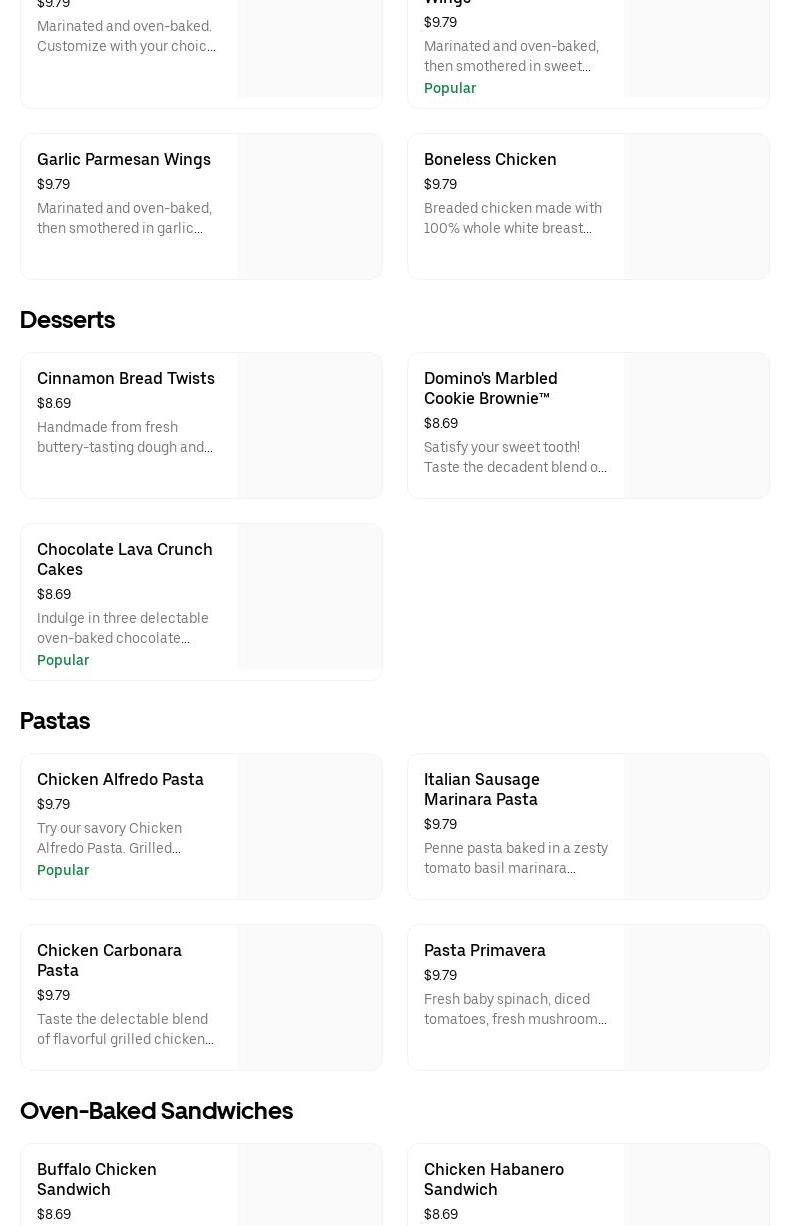Click the Oven-Baked Sandwiches heading

(156, 1111)
